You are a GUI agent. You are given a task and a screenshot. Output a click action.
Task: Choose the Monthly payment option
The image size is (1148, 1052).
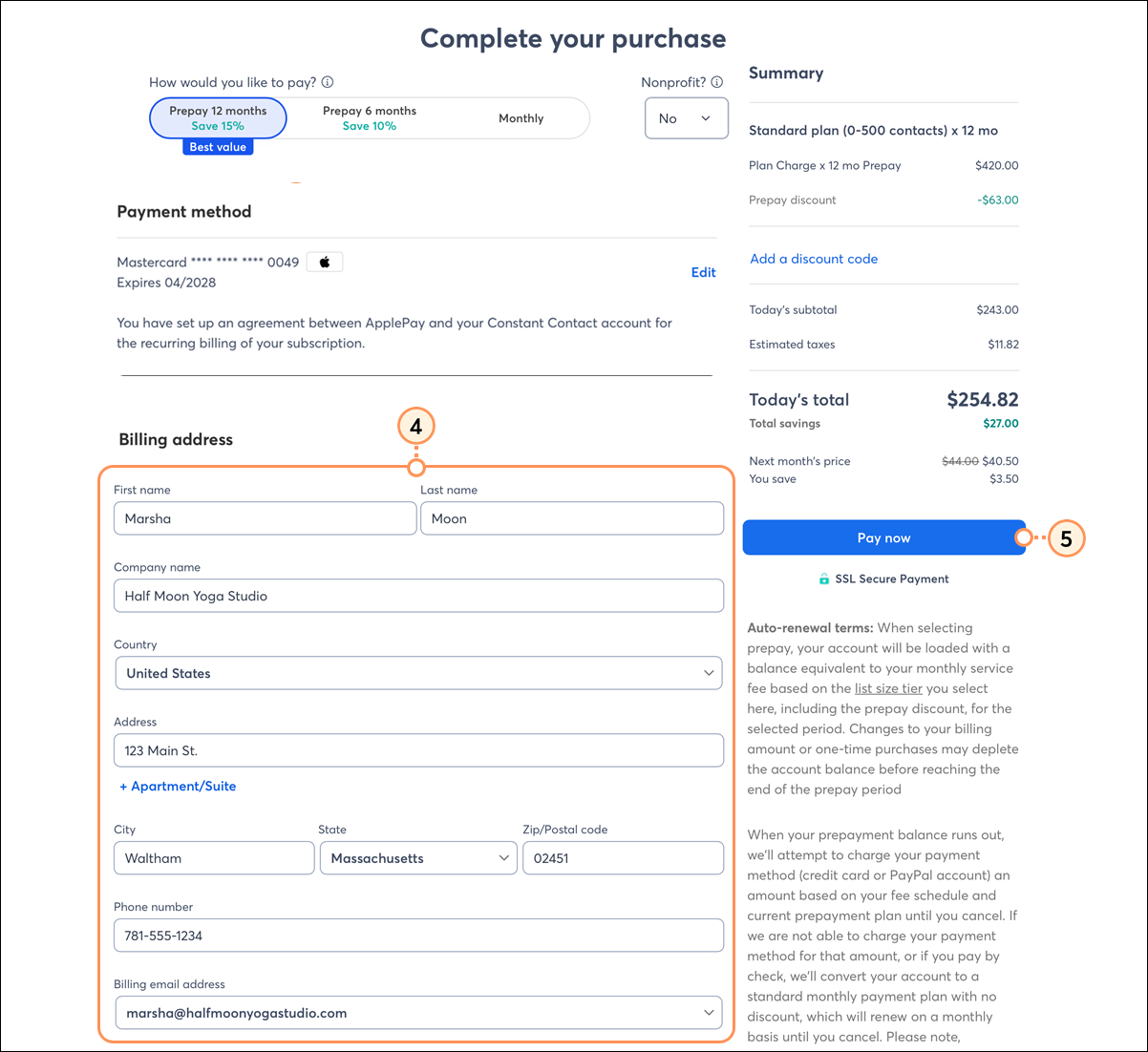[521, 118]
